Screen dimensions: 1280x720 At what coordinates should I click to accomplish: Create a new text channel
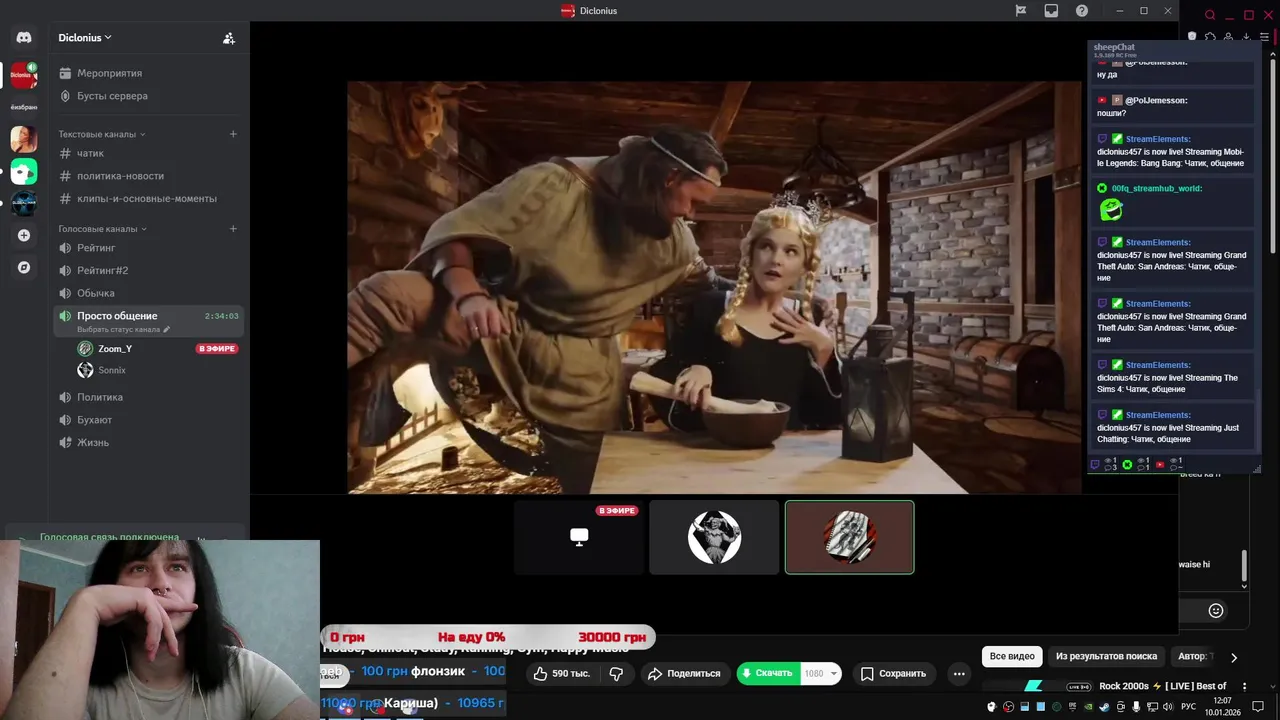coord(233,134)
